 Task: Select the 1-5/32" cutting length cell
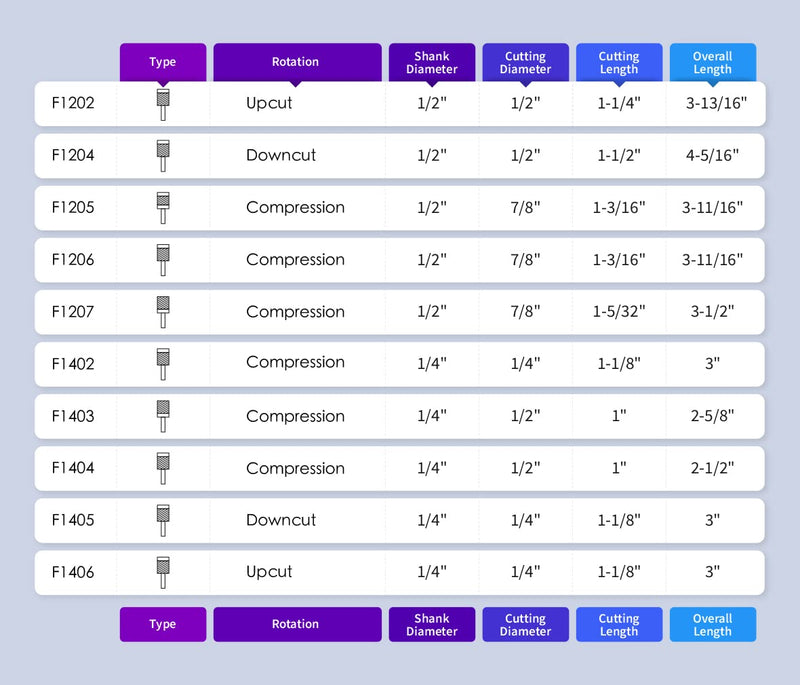(x=619, y=312)
